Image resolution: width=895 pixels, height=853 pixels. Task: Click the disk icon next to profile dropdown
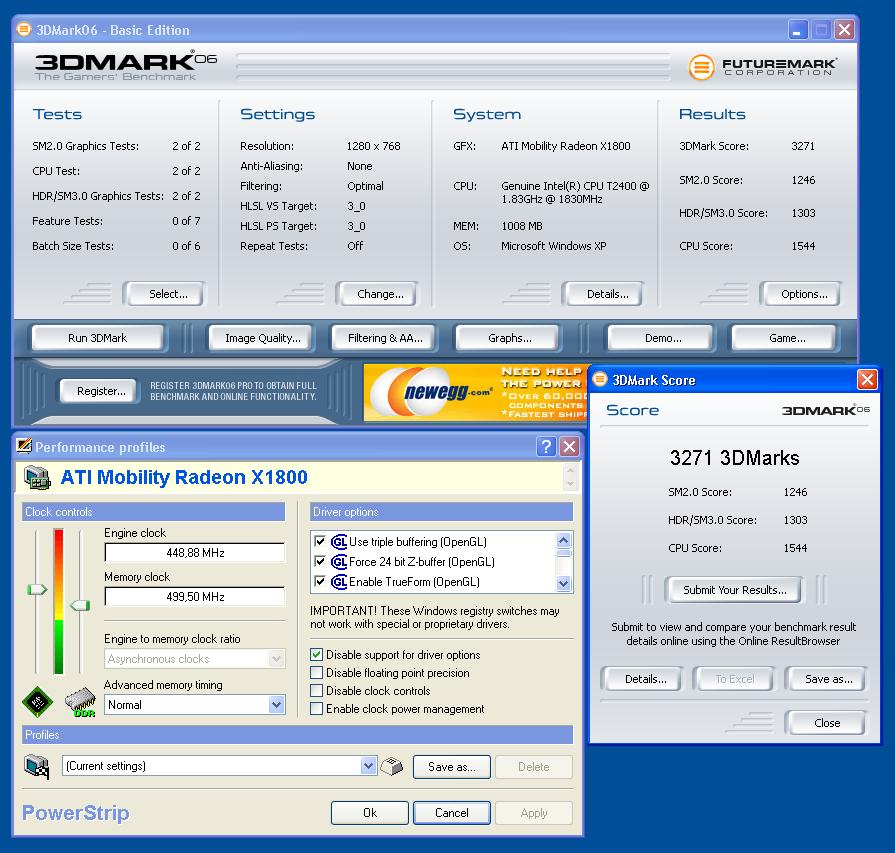(x=392, y=766)
